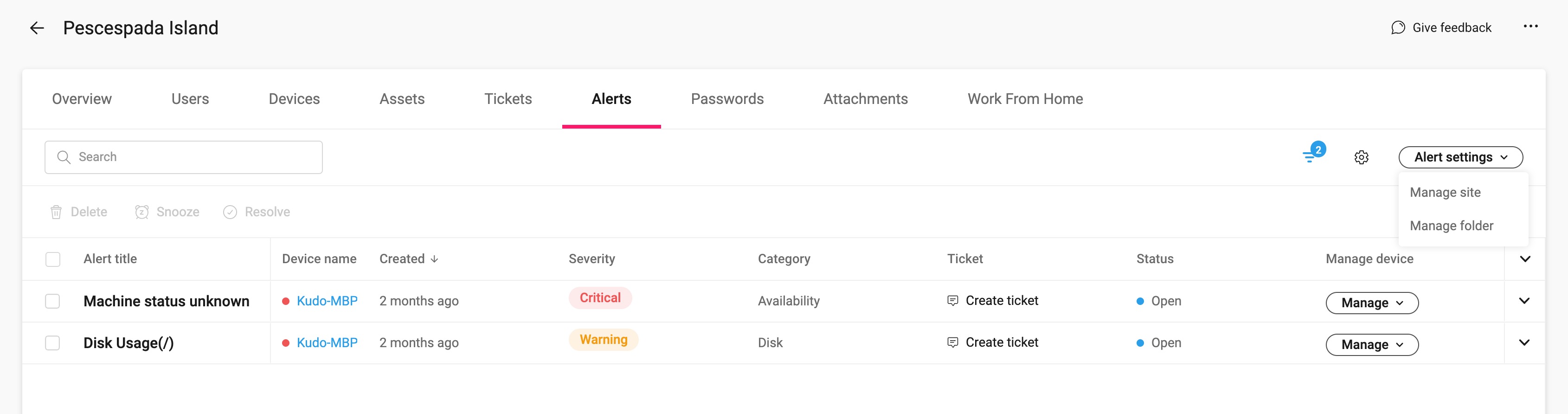The height and width of the screenshot is (414, 1568).
Task: Go to the Tickets tab
Action: pos(508,99)
